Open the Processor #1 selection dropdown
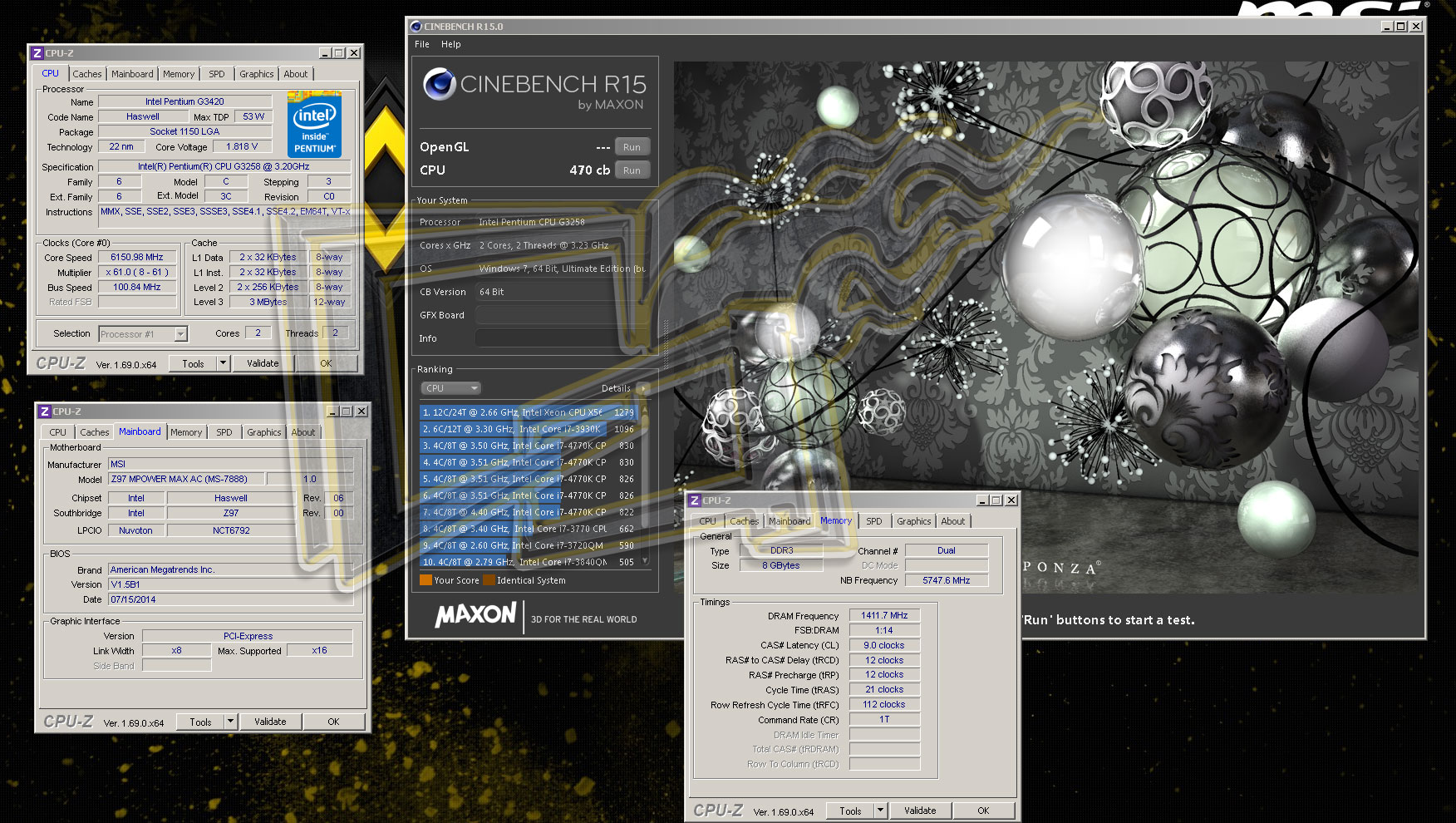 pos(181,334)
